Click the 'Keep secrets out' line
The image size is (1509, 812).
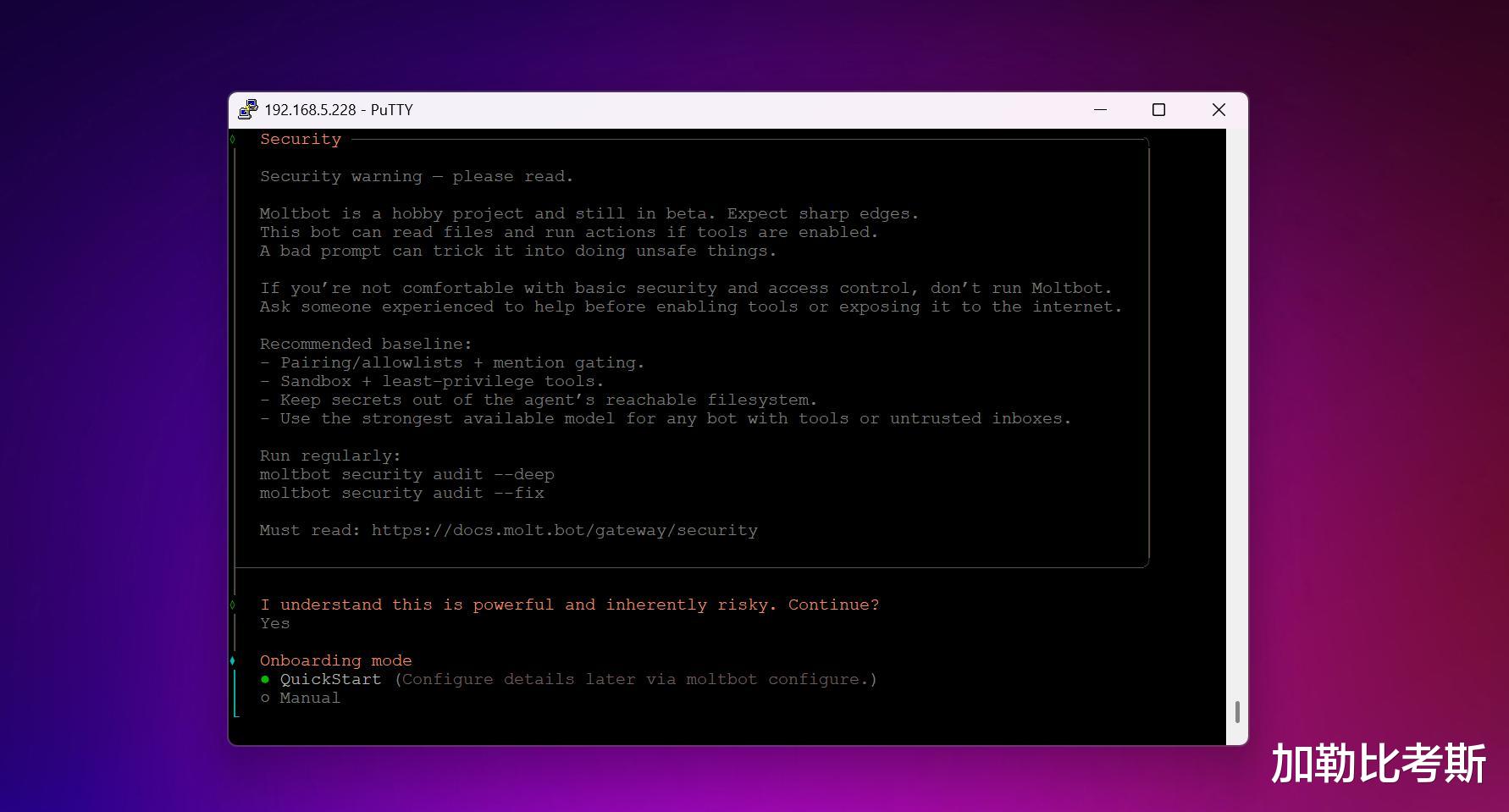point(539,400)
